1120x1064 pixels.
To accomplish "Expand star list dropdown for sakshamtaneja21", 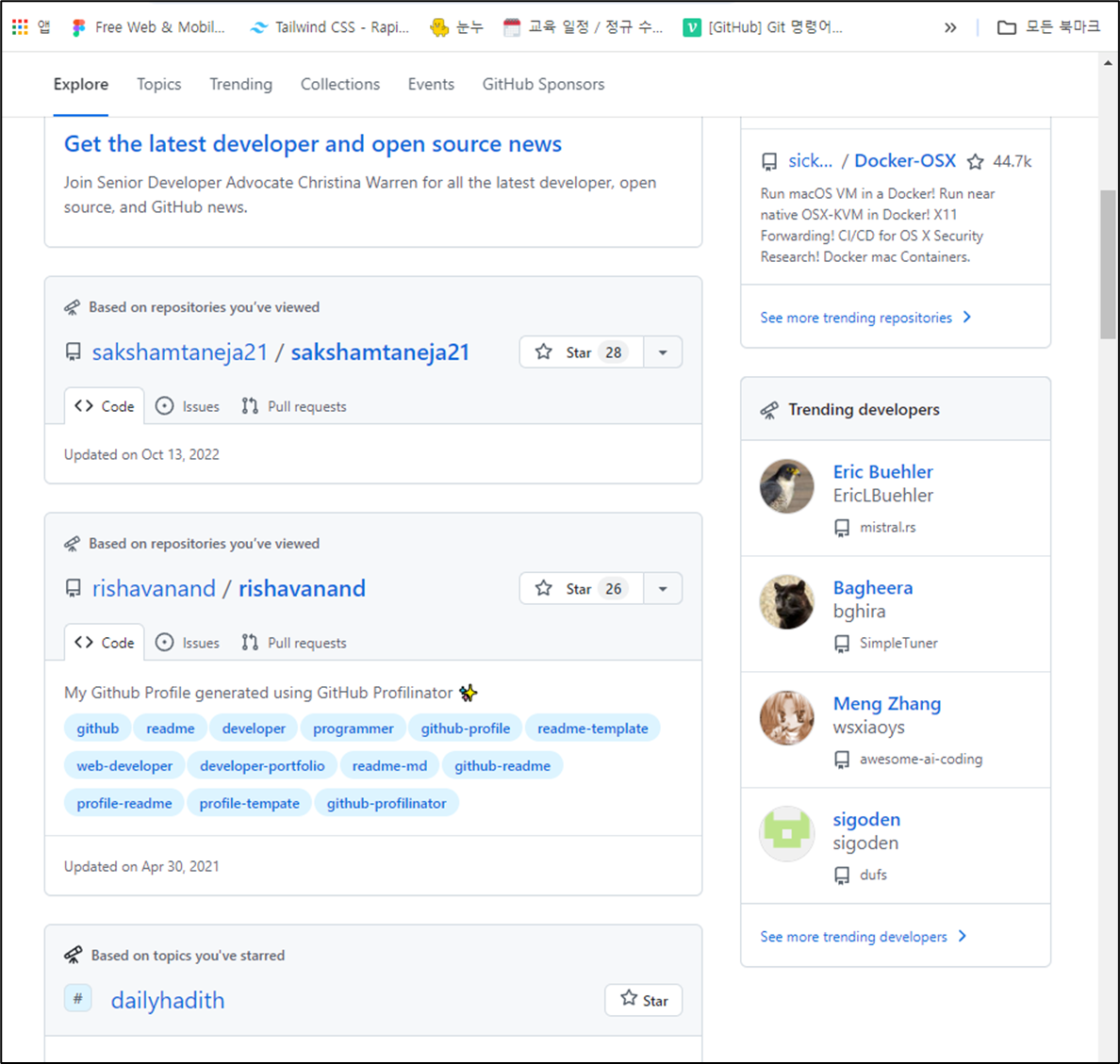I will (x=663, y=352).
